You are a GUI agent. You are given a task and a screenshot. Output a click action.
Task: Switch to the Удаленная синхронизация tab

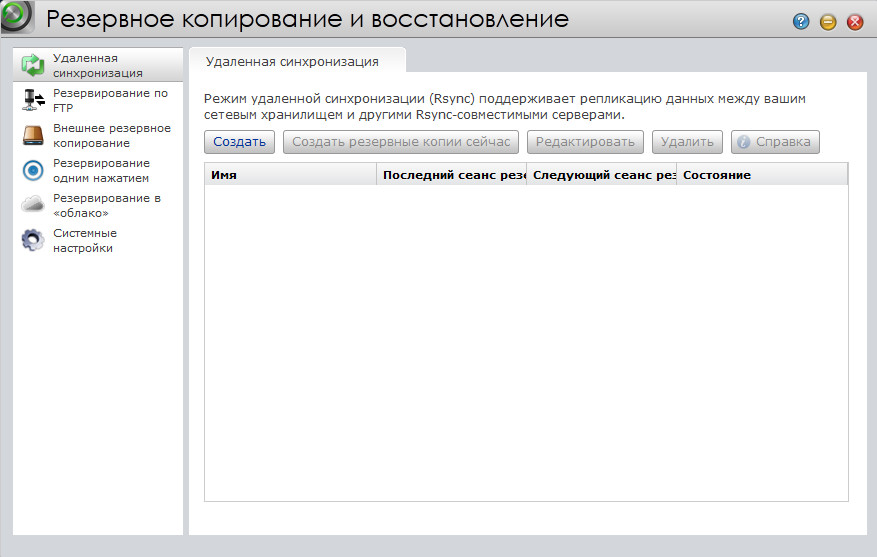292,62
